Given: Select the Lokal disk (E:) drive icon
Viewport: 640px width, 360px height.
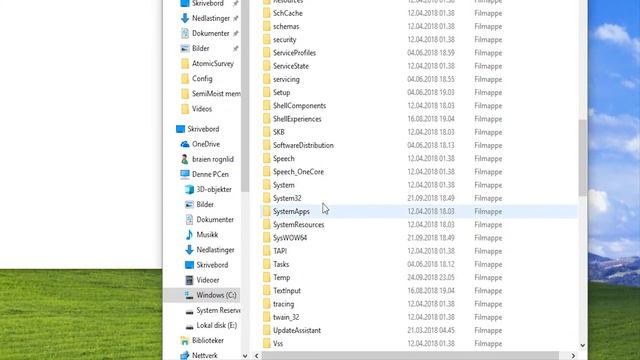Looking at the screenshot, I should [x=189, y=326].
